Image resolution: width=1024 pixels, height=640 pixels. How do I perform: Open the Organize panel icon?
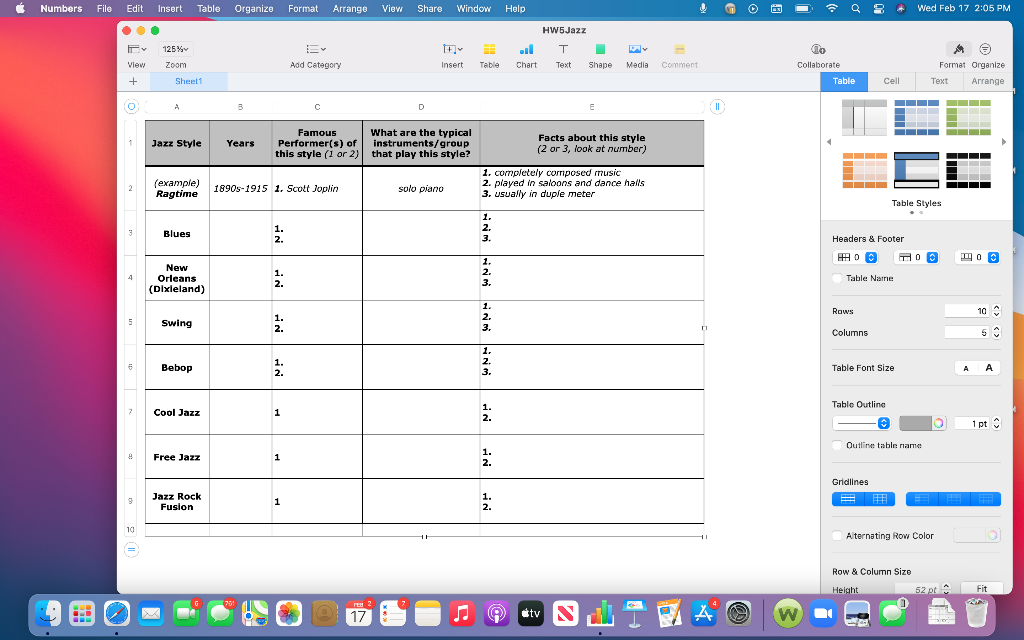[988, 48]
